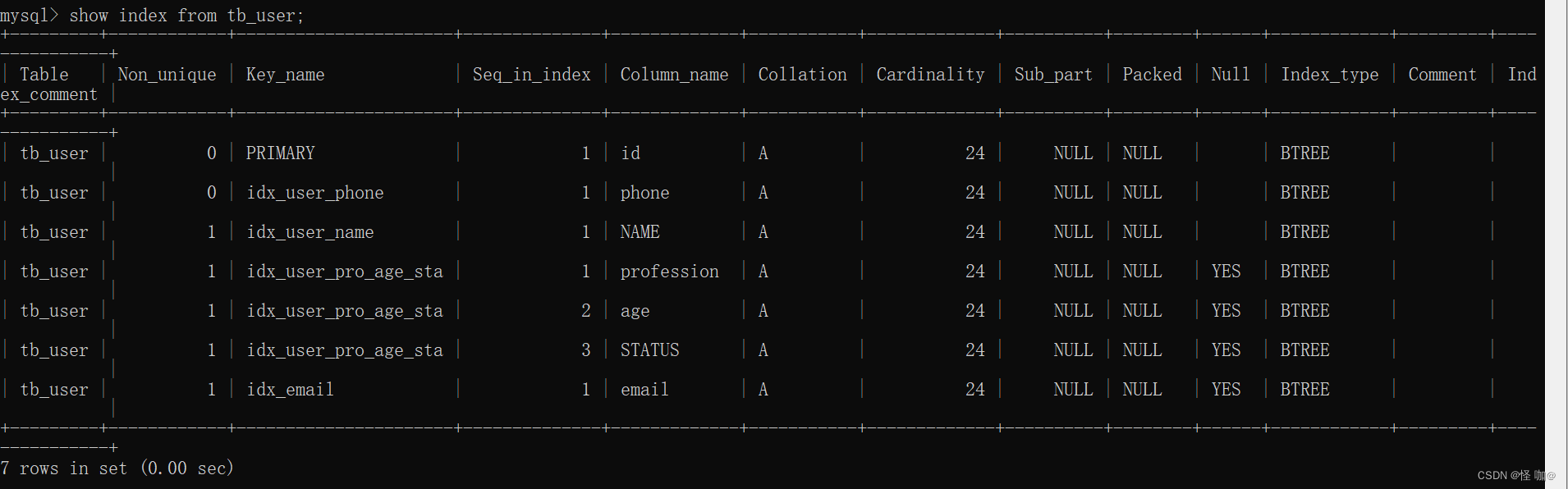Click Non_unique '0' in idx_user_phone row

click(x=211, y=193)
